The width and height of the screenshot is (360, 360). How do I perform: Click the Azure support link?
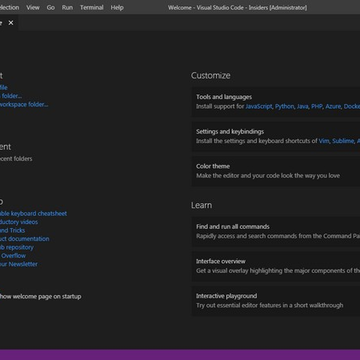tap(333, 106)
